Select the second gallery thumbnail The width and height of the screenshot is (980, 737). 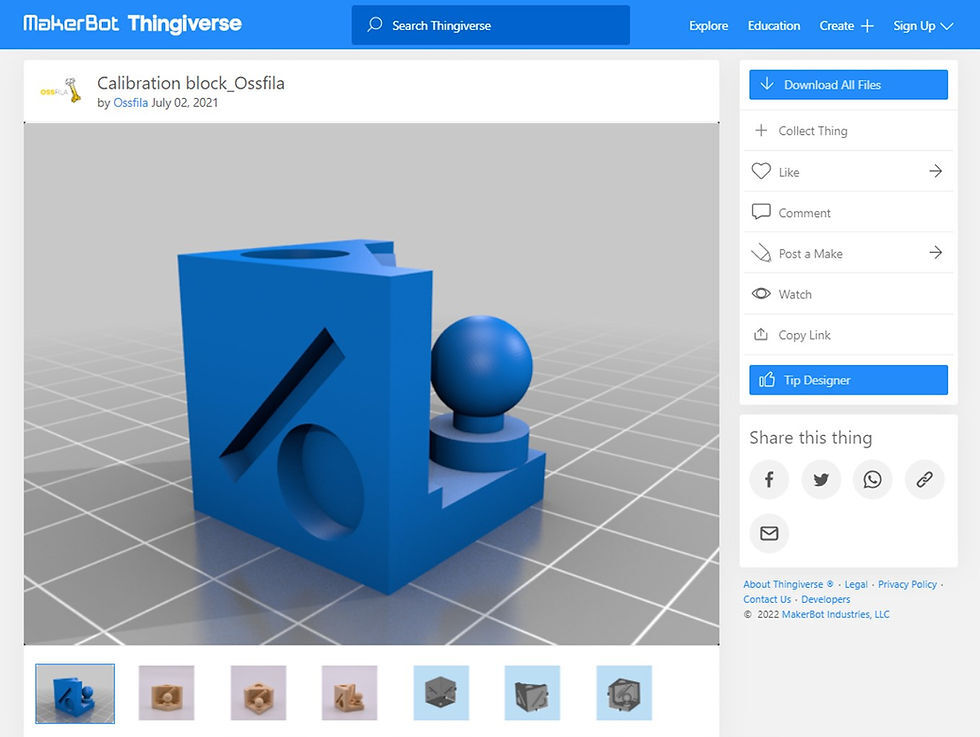pos(166,692)
